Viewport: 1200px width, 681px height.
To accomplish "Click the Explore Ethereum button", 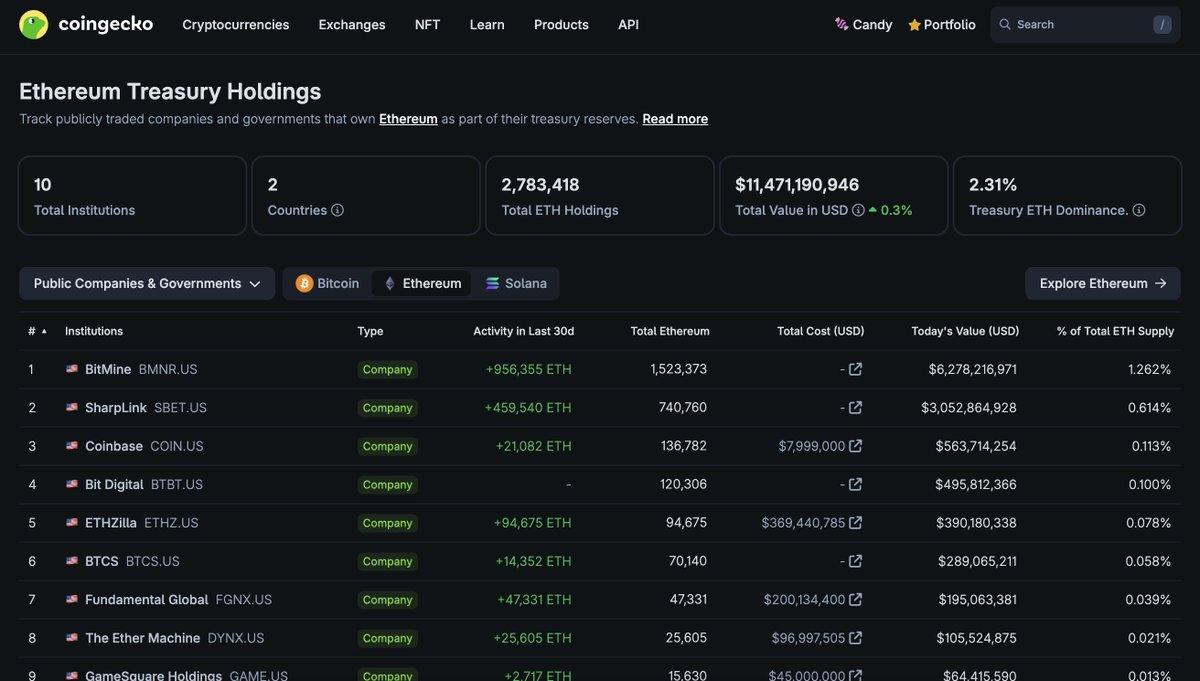I will click(x=1103, y=283).
